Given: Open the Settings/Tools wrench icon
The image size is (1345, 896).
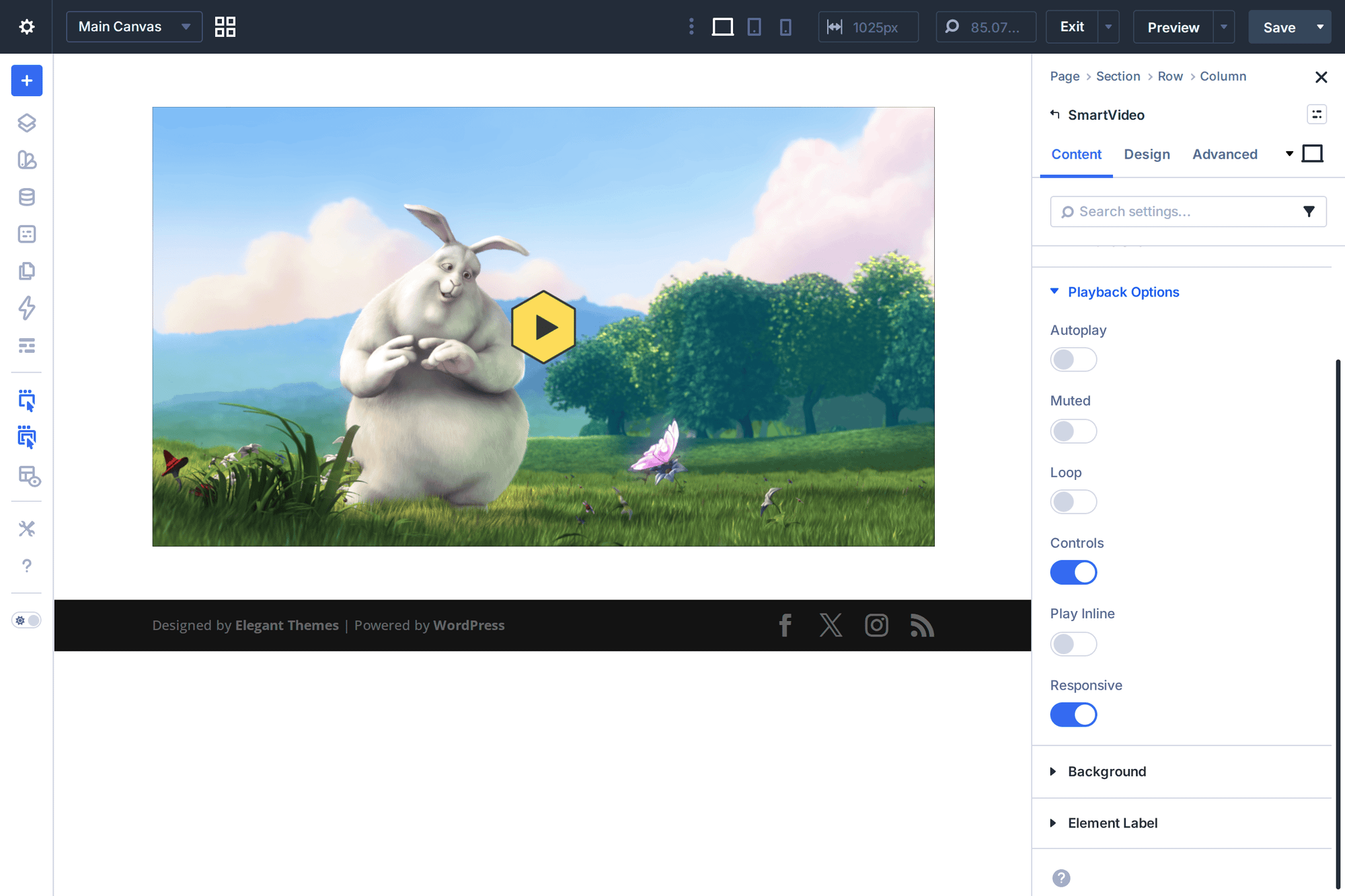Looking at the screenshot, I should pyautogui.click(x=26, y=529).
